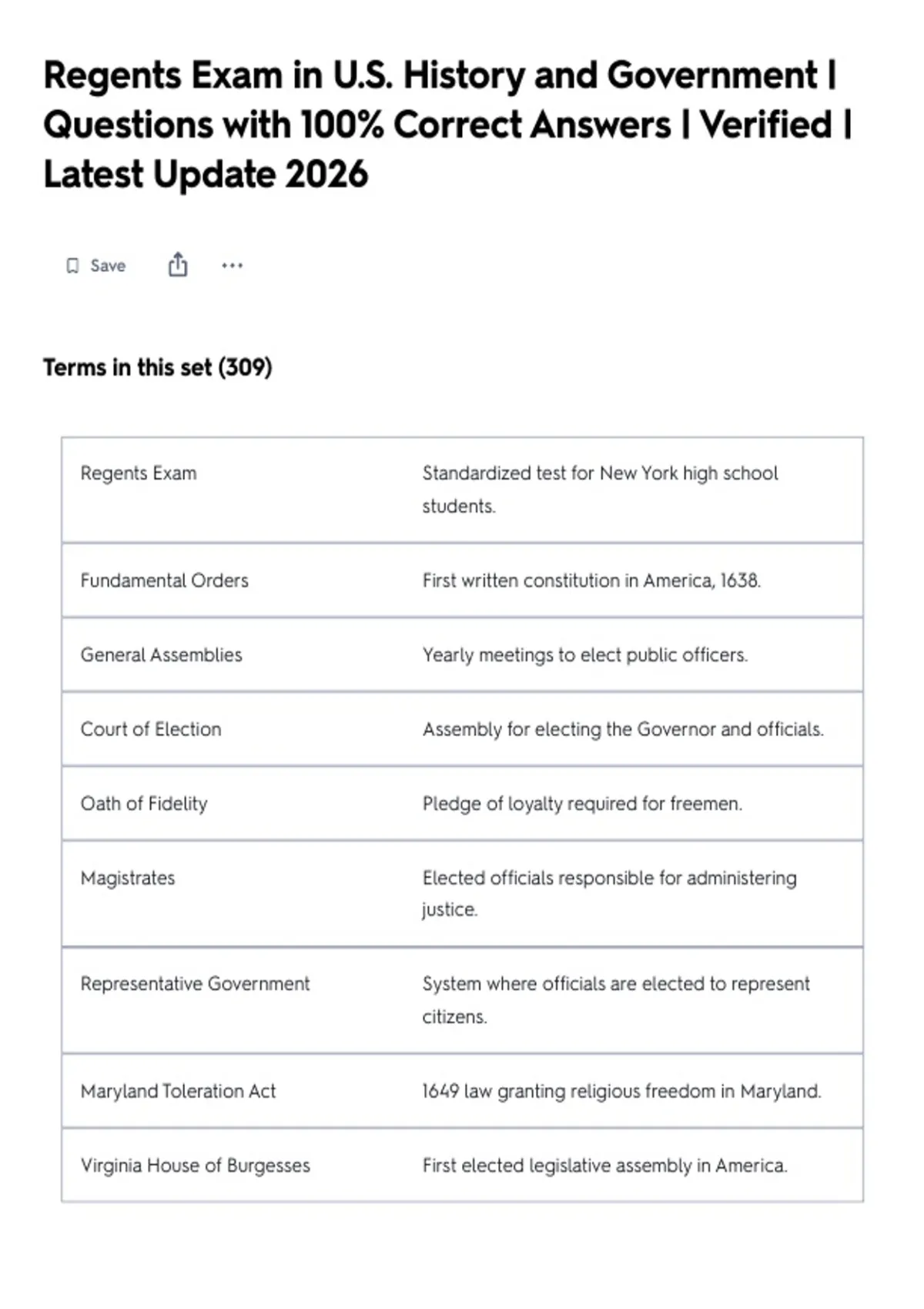Click the Save label text
The width and height of the screenshot is (924, 1309).
[108, 266]
